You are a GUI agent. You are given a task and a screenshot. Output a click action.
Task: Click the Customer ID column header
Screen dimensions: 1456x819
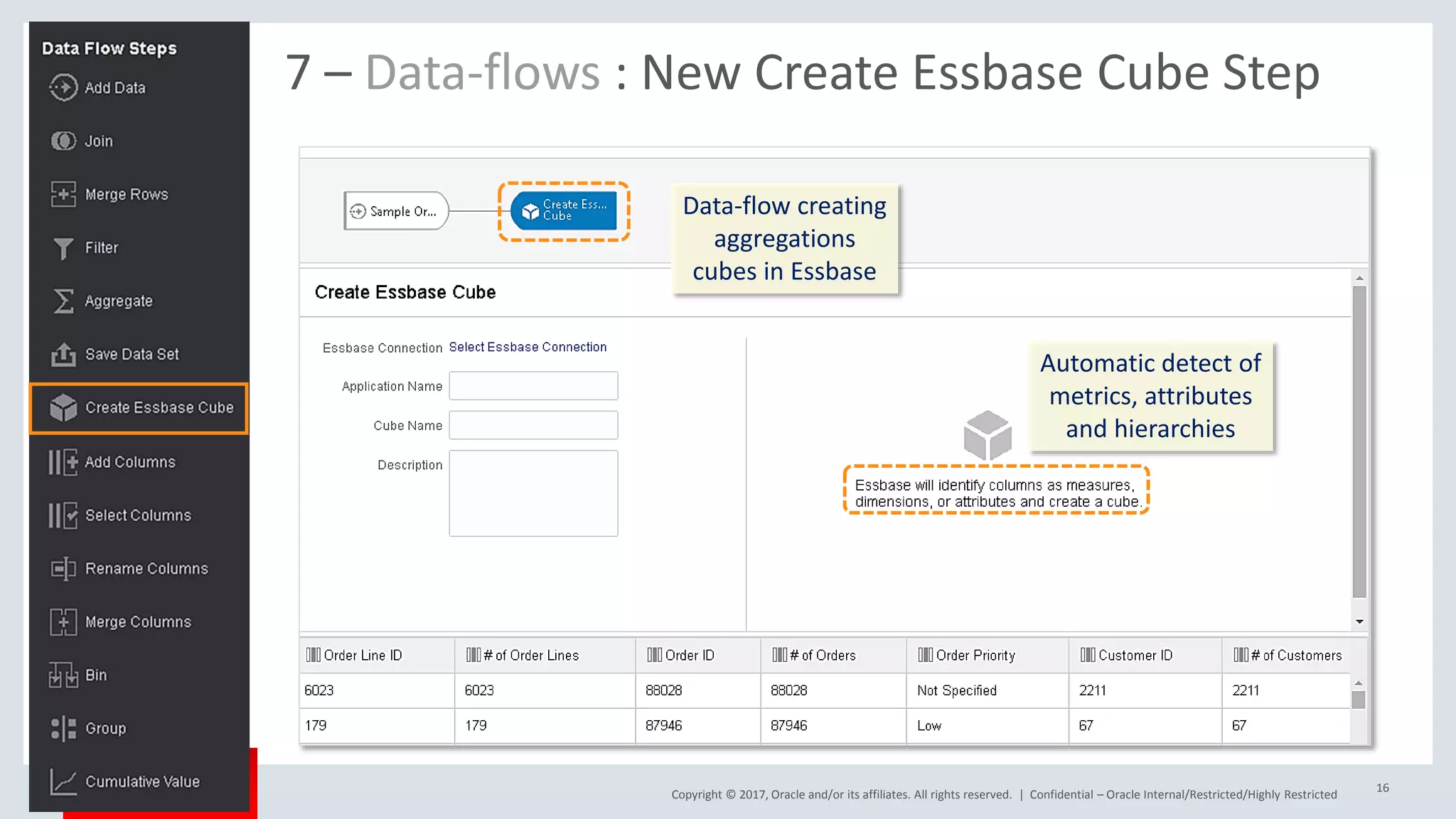[1145, 655]
